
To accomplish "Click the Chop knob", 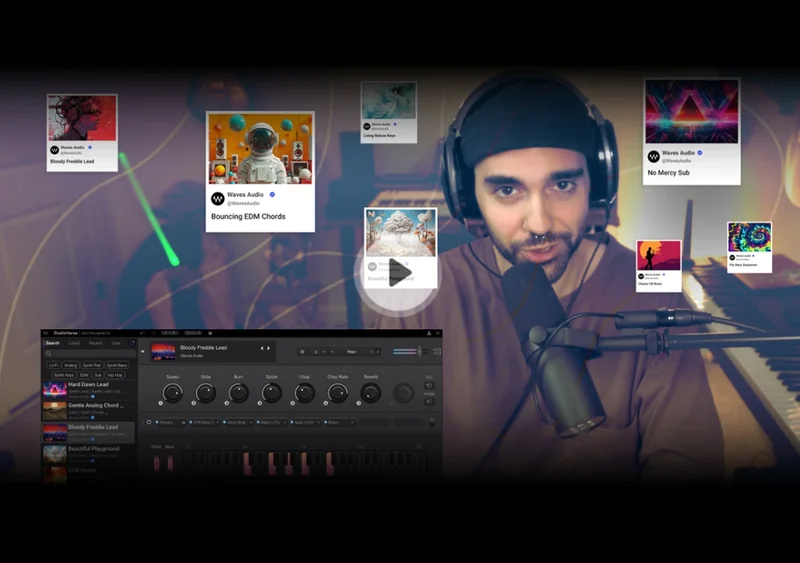I will point(305,393).
